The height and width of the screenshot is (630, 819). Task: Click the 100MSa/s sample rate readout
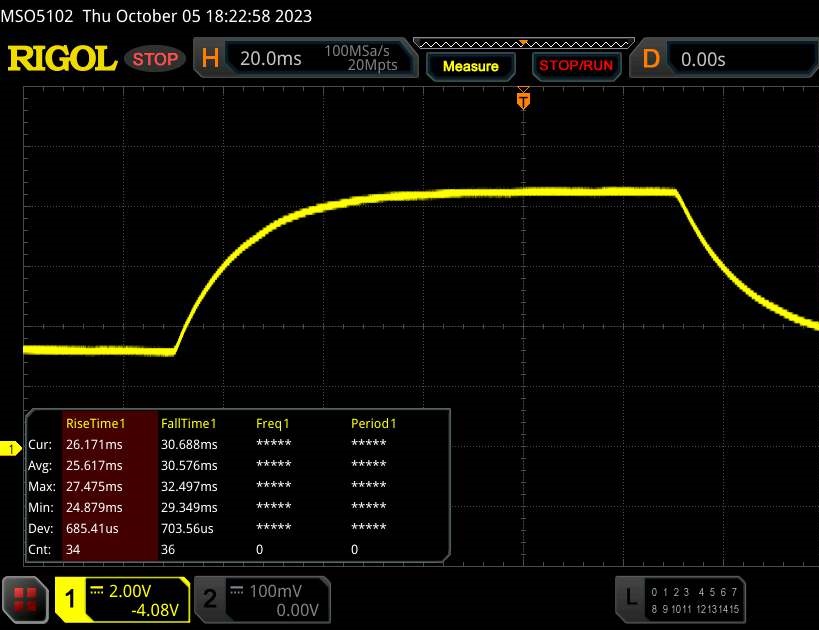[x=357, y=51]
